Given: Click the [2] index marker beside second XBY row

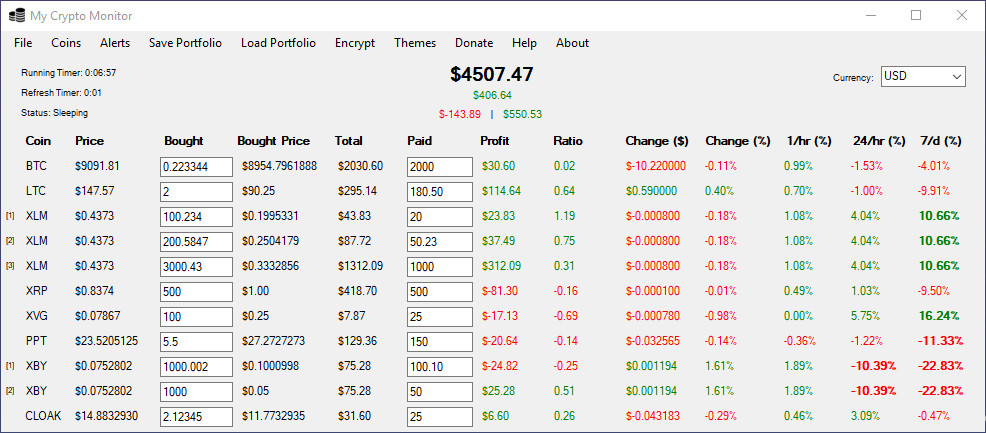Looking at the screenshot, I should (10, 391).
